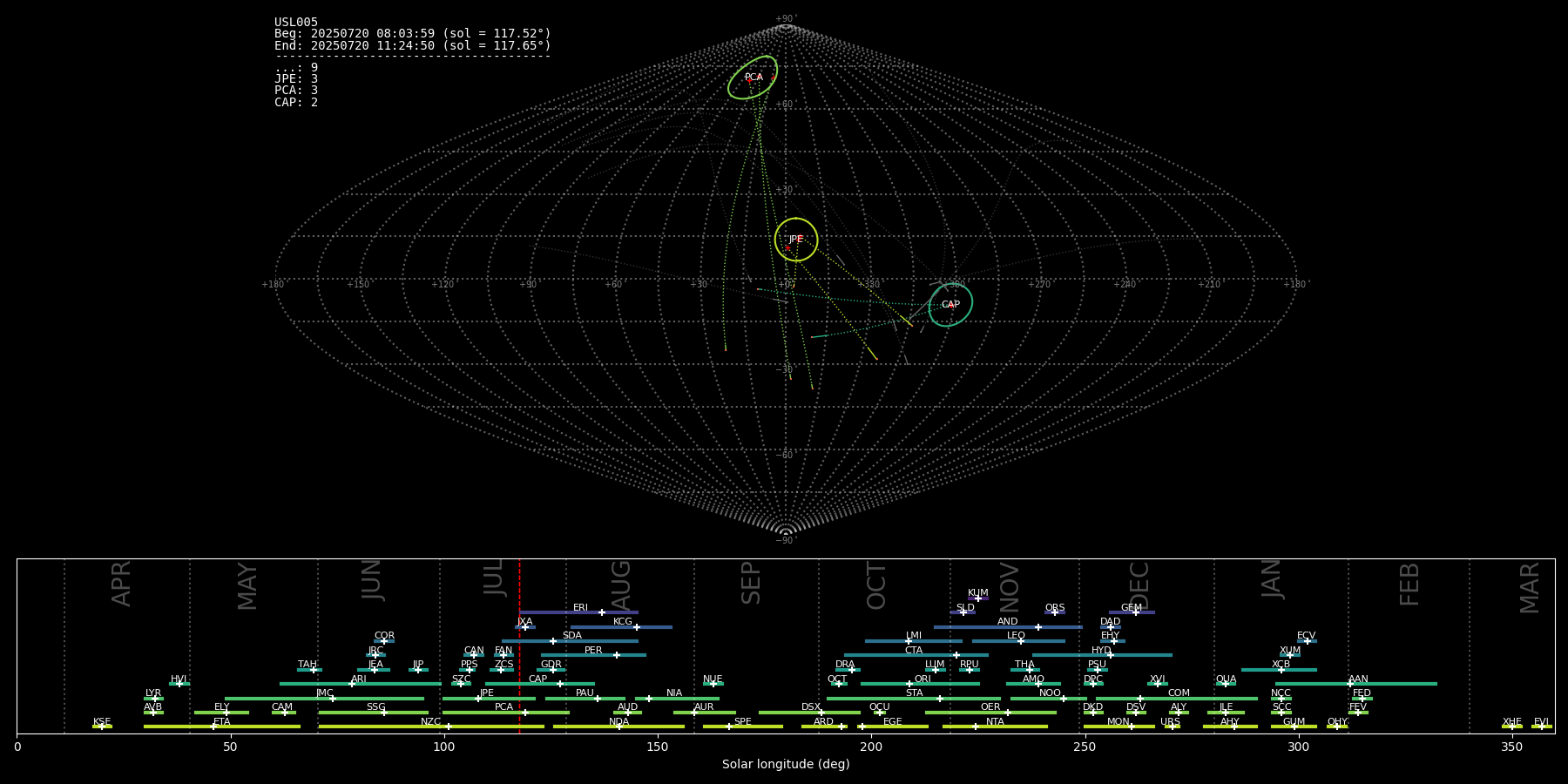Select the NZC shower activity bar
This screenshot has height=784, width=1568.
click(431, 727)
